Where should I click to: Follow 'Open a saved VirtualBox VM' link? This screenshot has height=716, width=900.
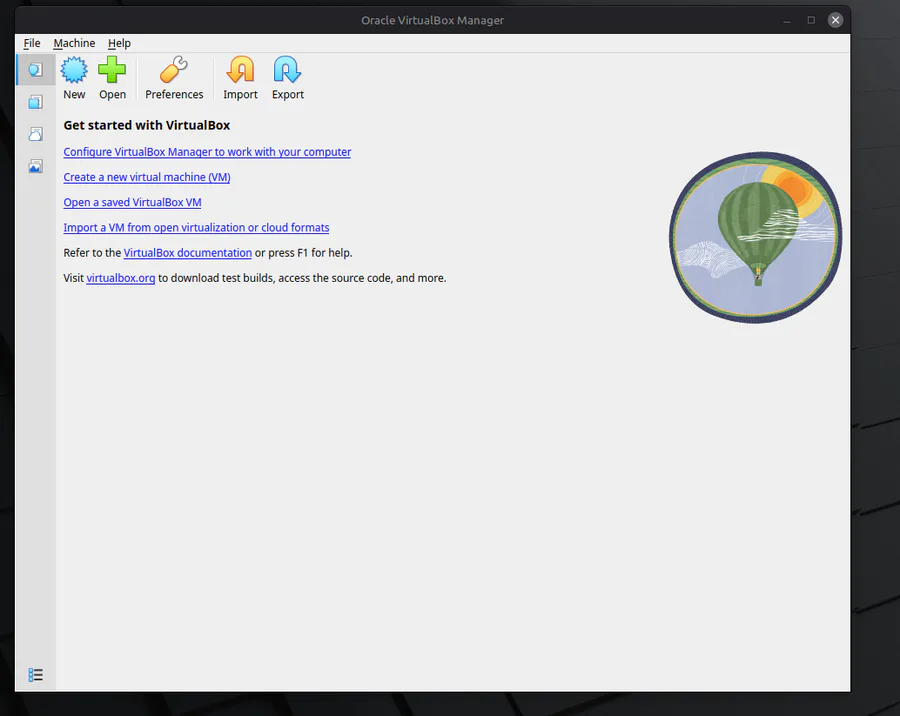click(132, 203)
